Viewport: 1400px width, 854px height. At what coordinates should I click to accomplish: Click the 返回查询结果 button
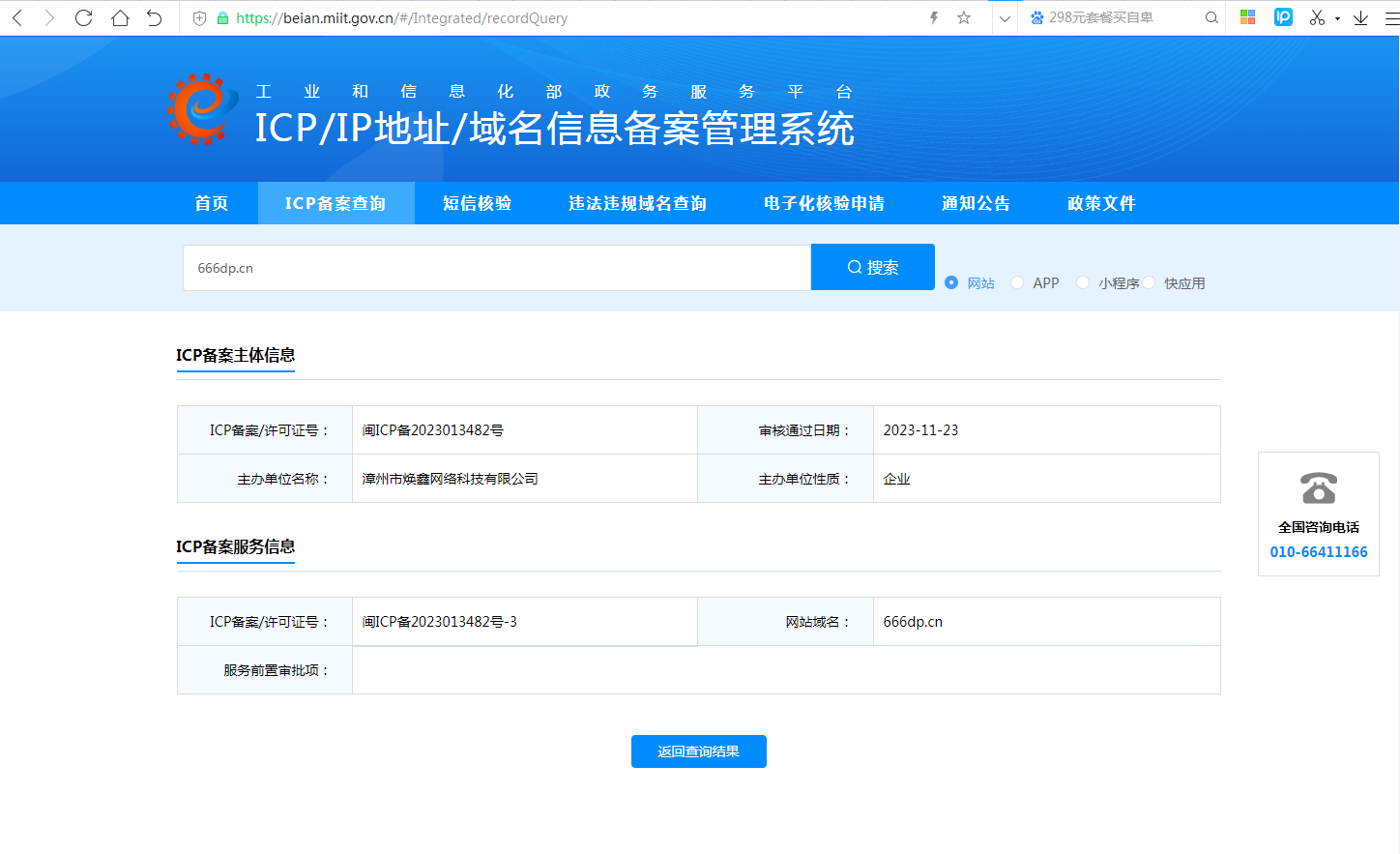point(699,751)
